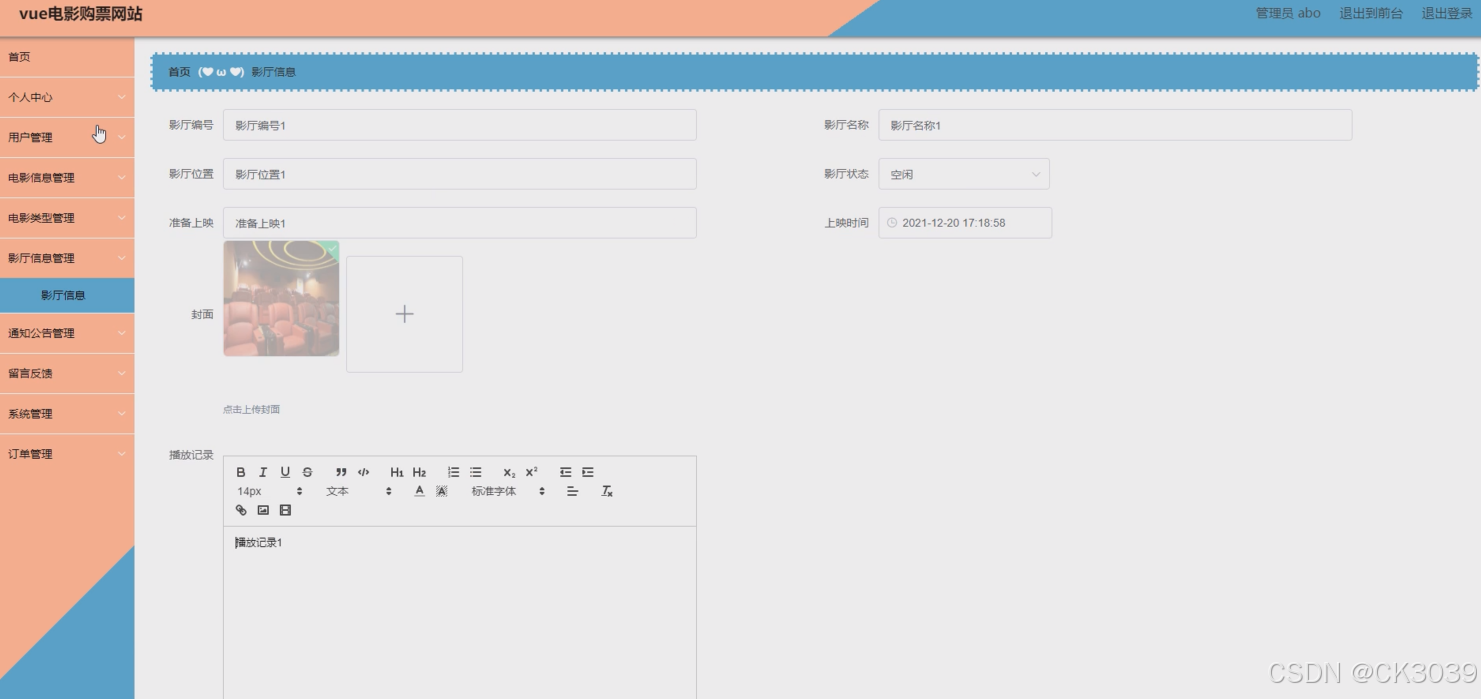This screenshot has height=699, width=1481.
Task: Open the clock icon of 上映时间 field
Action: 892,223
